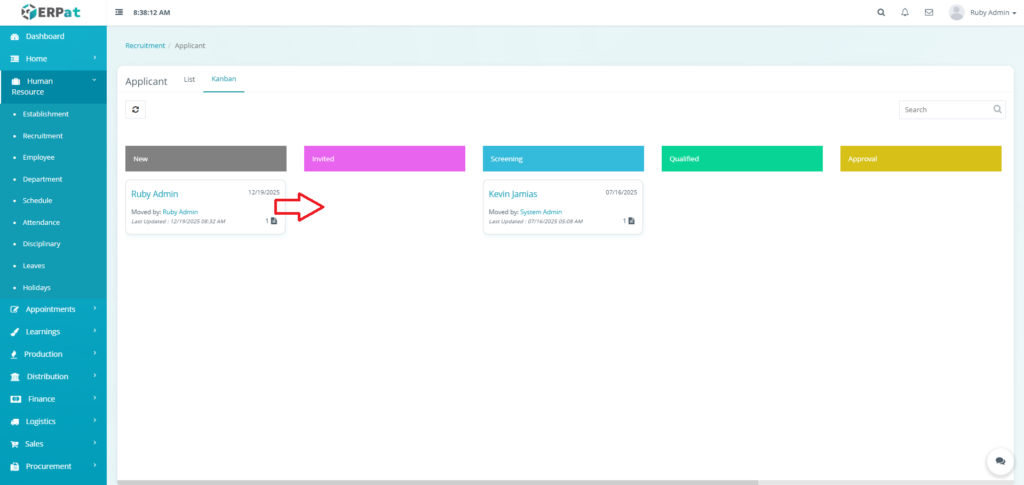The height and width of the screenshot is (485, 1024).
Task: Click the Learnings brush icon
Action: (15, 332)
